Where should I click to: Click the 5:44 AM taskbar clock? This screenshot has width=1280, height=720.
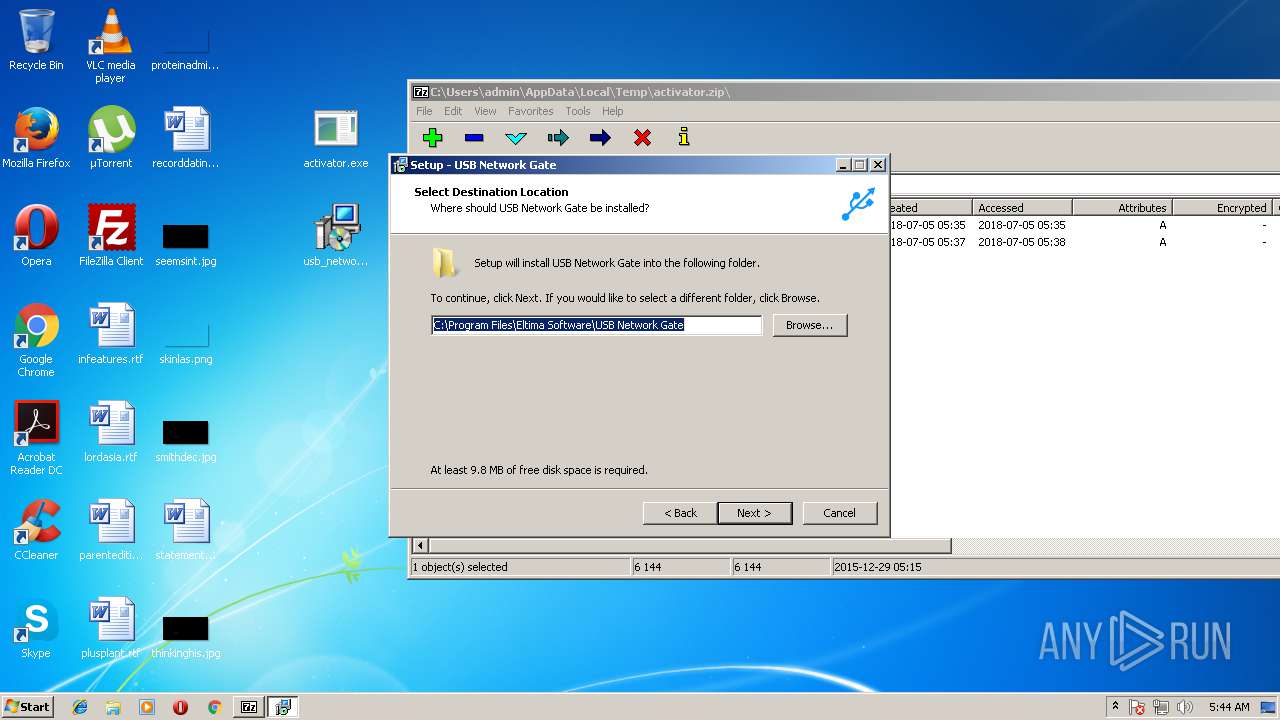click(1229, 707)
